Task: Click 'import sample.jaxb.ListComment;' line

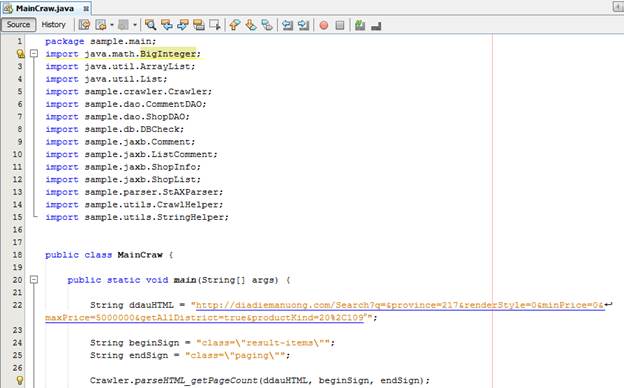Action: click(x=131, y=154)
